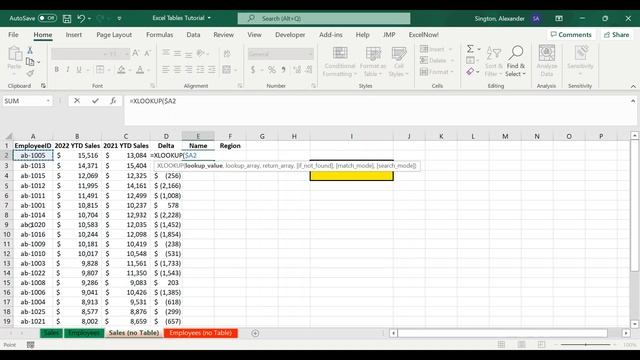Open Customize Quick Access Toolbar dropdown
Image resolution: width=640 pixels, height=360 pixels.
click(x=119, y=18)
